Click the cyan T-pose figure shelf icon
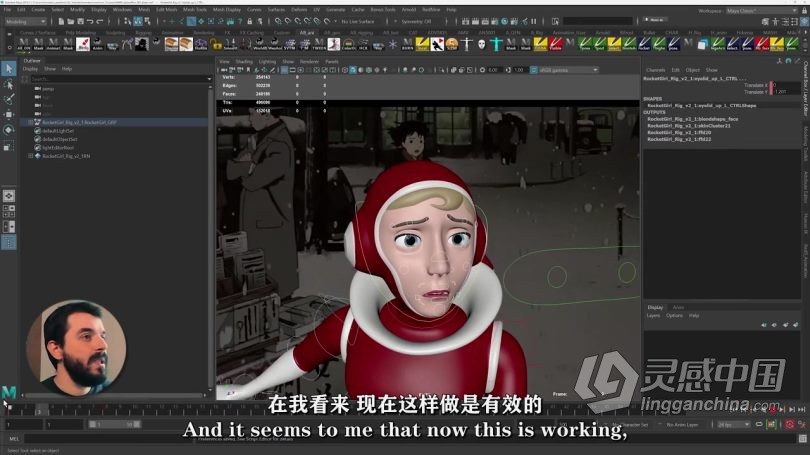810x455 pixels. 496,44
